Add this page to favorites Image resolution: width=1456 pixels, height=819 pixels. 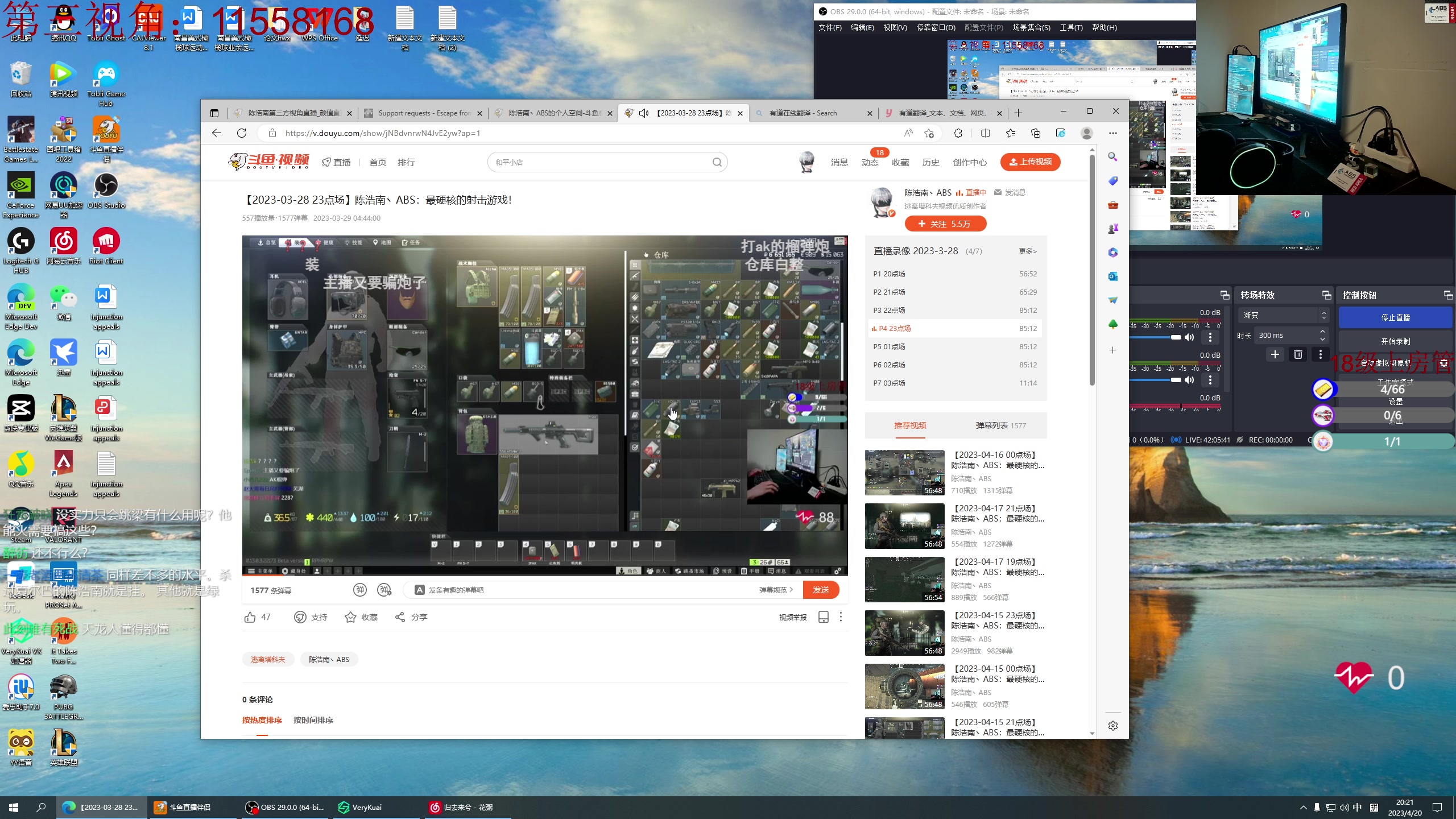point(929,133)
